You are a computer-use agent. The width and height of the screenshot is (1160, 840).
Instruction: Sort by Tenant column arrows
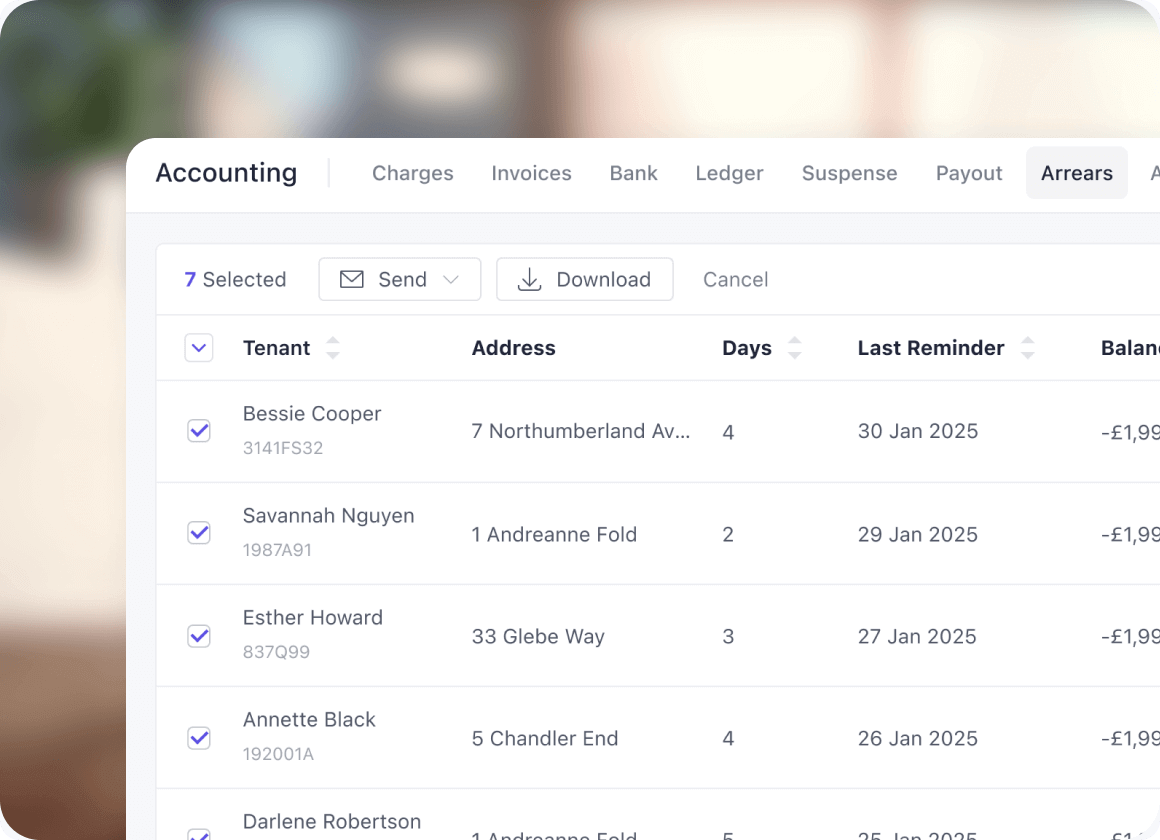pyautogui.click(x=333, y=348)
